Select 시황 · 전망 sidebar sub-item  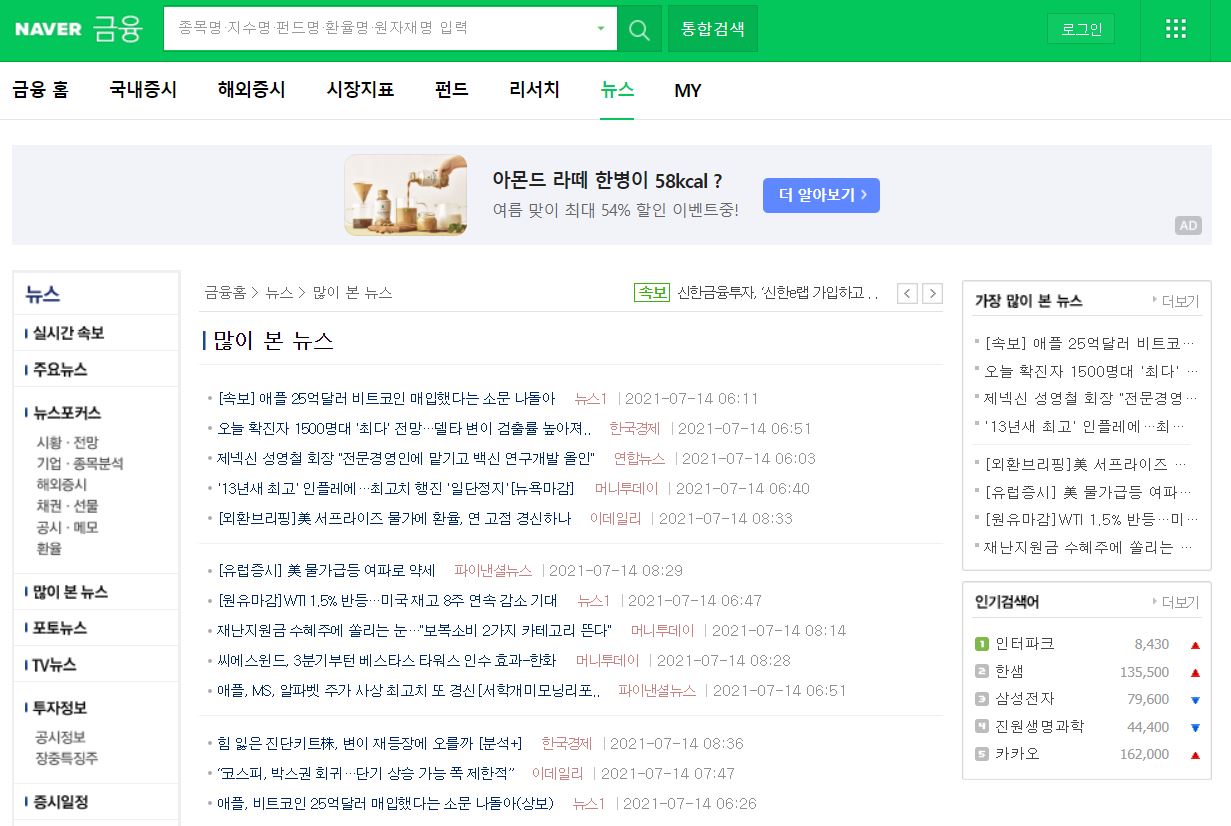tap(67, 443)
